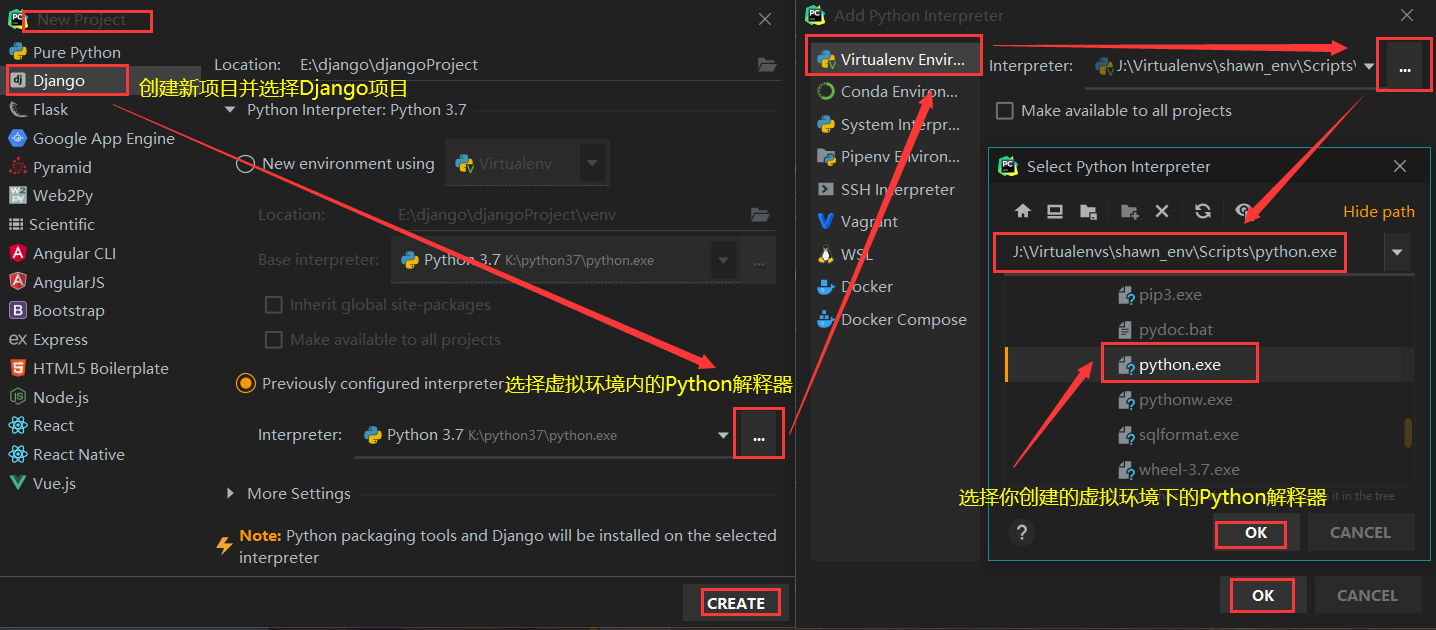The height and width of the screenshot is (630, 1436).
Task: Choose the Flask project type
Action: coord(50,109)
